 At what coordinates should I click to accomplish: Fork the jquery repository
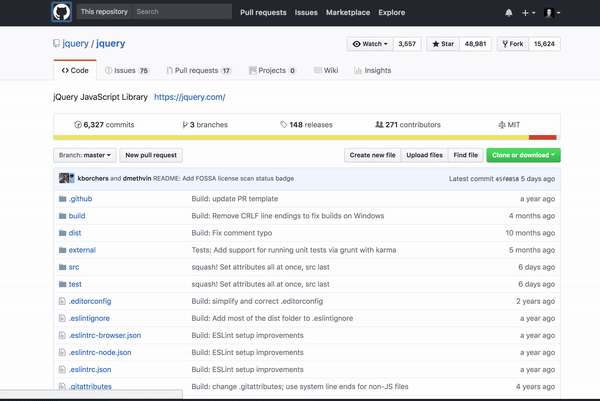pos(514,44)
